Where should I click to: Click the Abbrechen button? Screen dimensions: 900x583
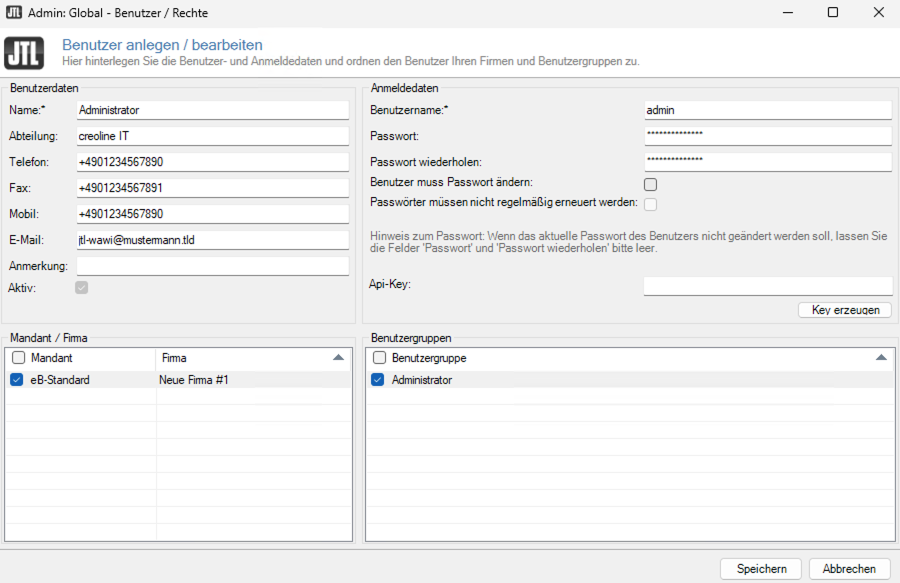tap(849, 569)
